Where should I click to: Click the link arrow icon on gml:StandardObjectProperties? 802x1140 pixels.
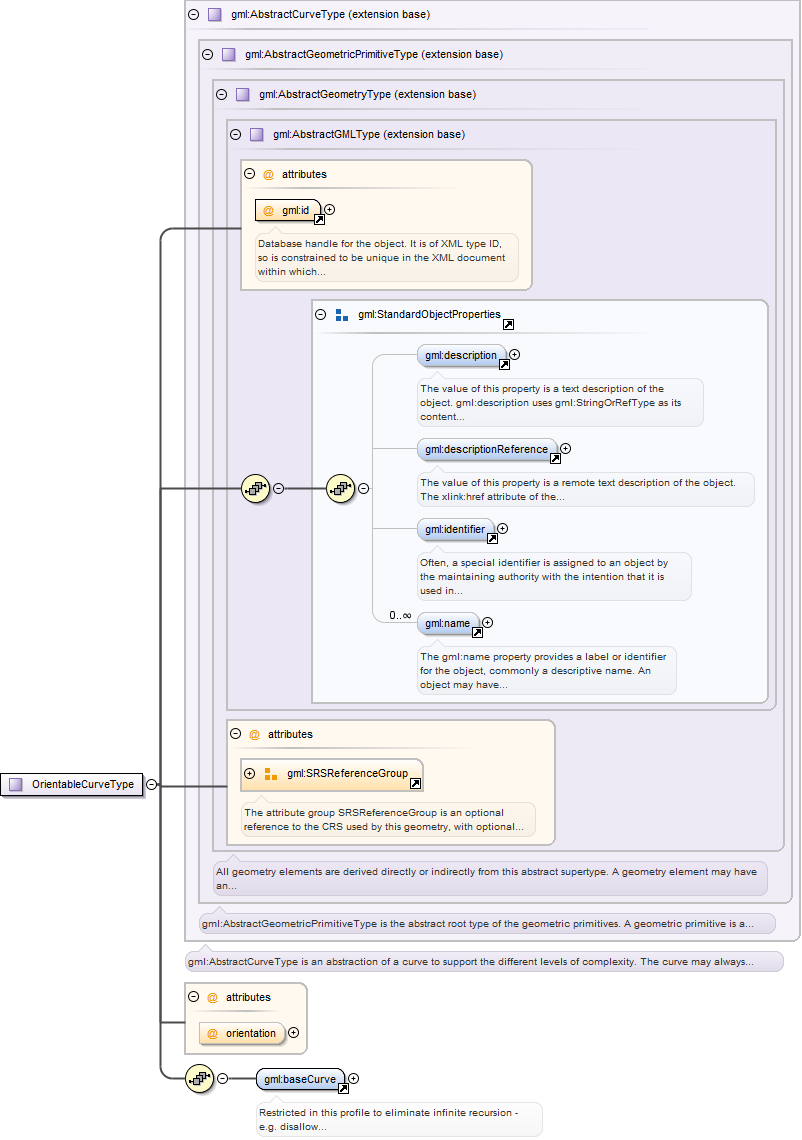click(x=508, y=325)
